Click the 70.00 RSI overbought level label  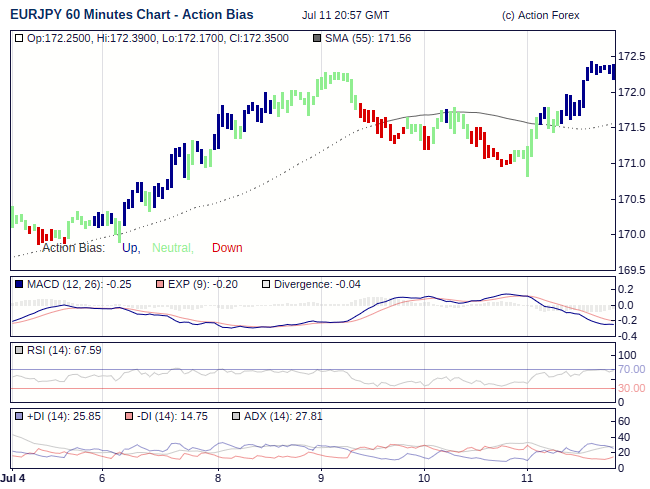632,370
